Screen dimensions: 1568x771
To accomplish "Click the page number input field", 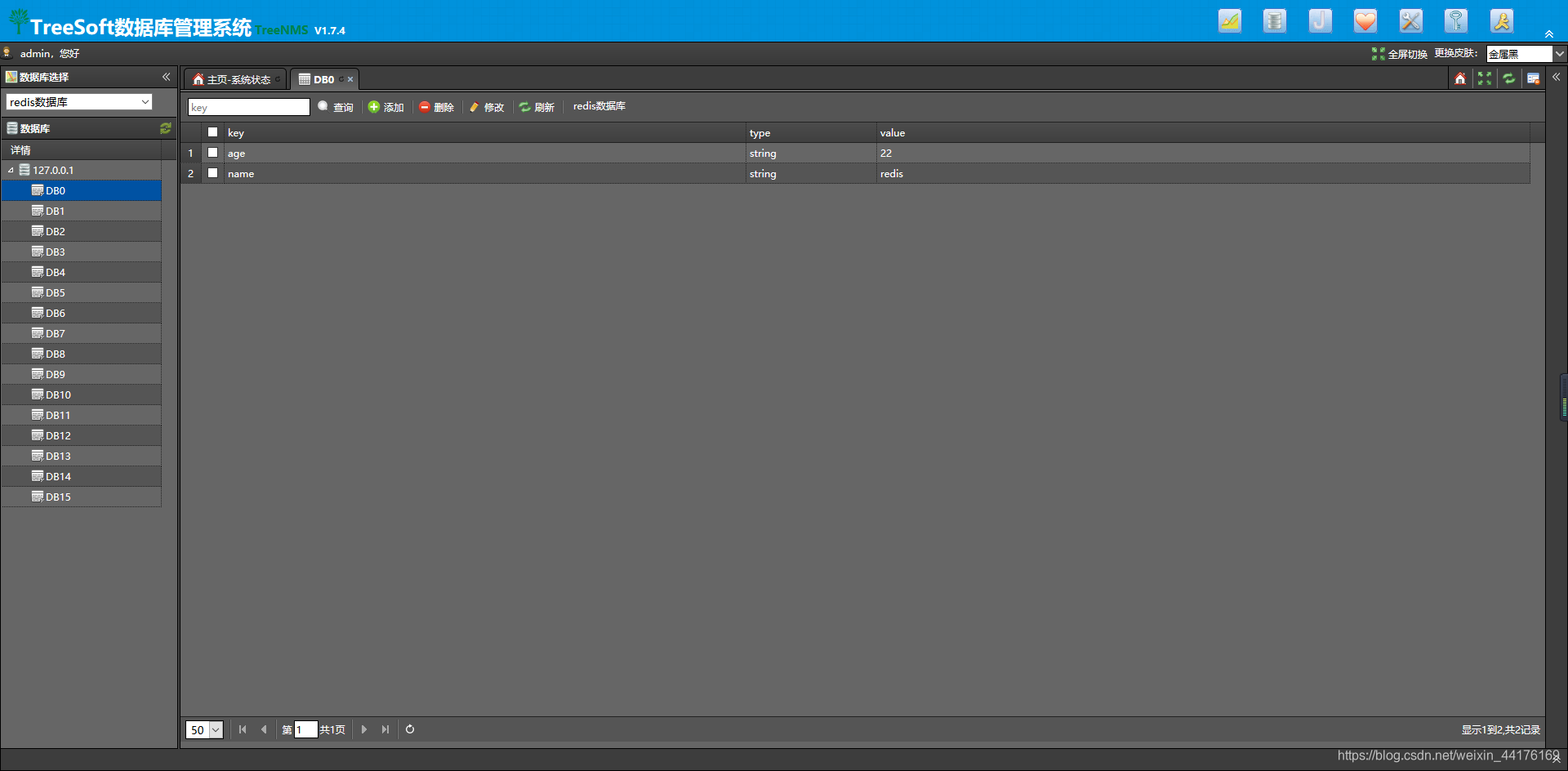I will (x=305, y=729).
